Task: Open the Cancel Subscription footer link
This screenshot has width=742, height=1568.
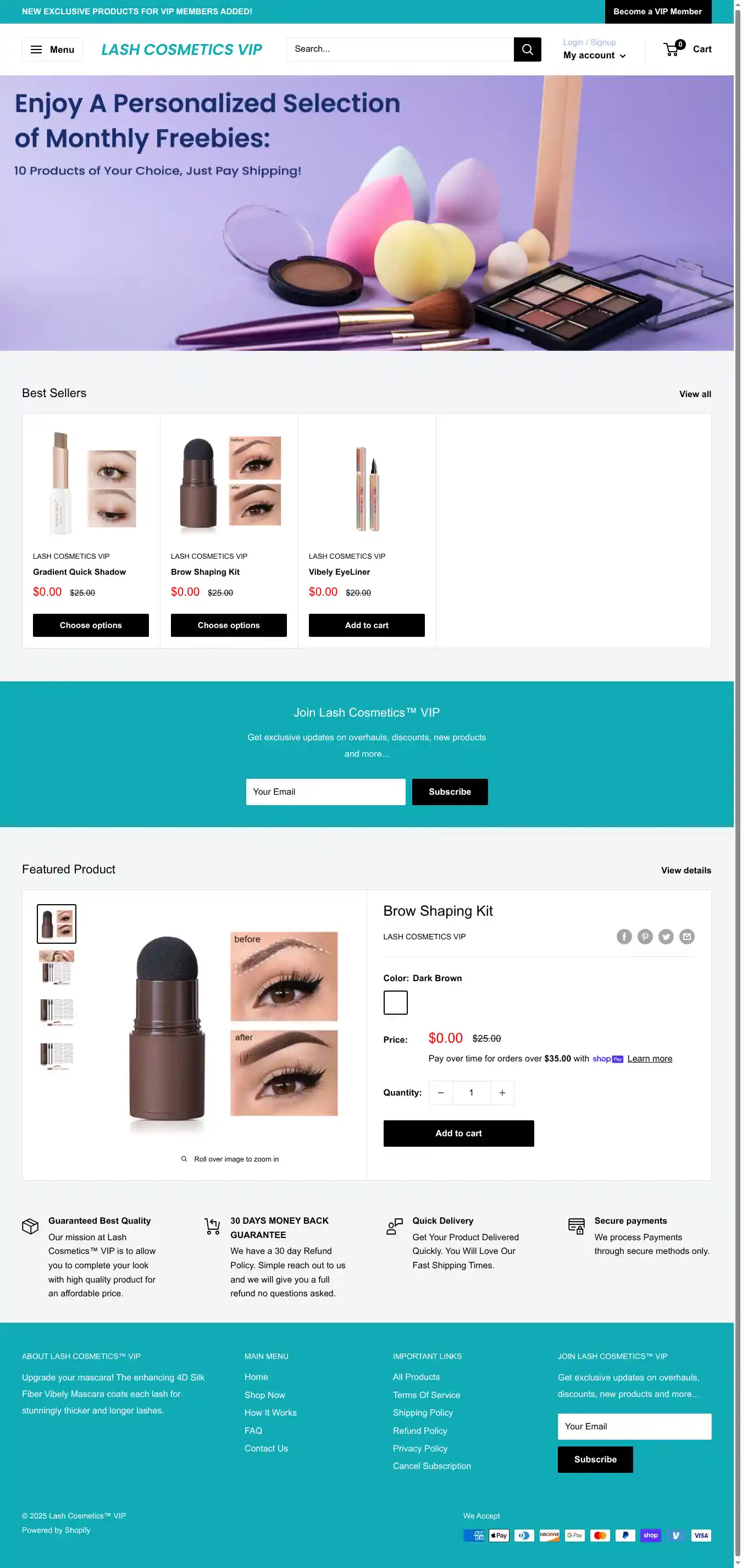Action: [x=432, y=1466]
